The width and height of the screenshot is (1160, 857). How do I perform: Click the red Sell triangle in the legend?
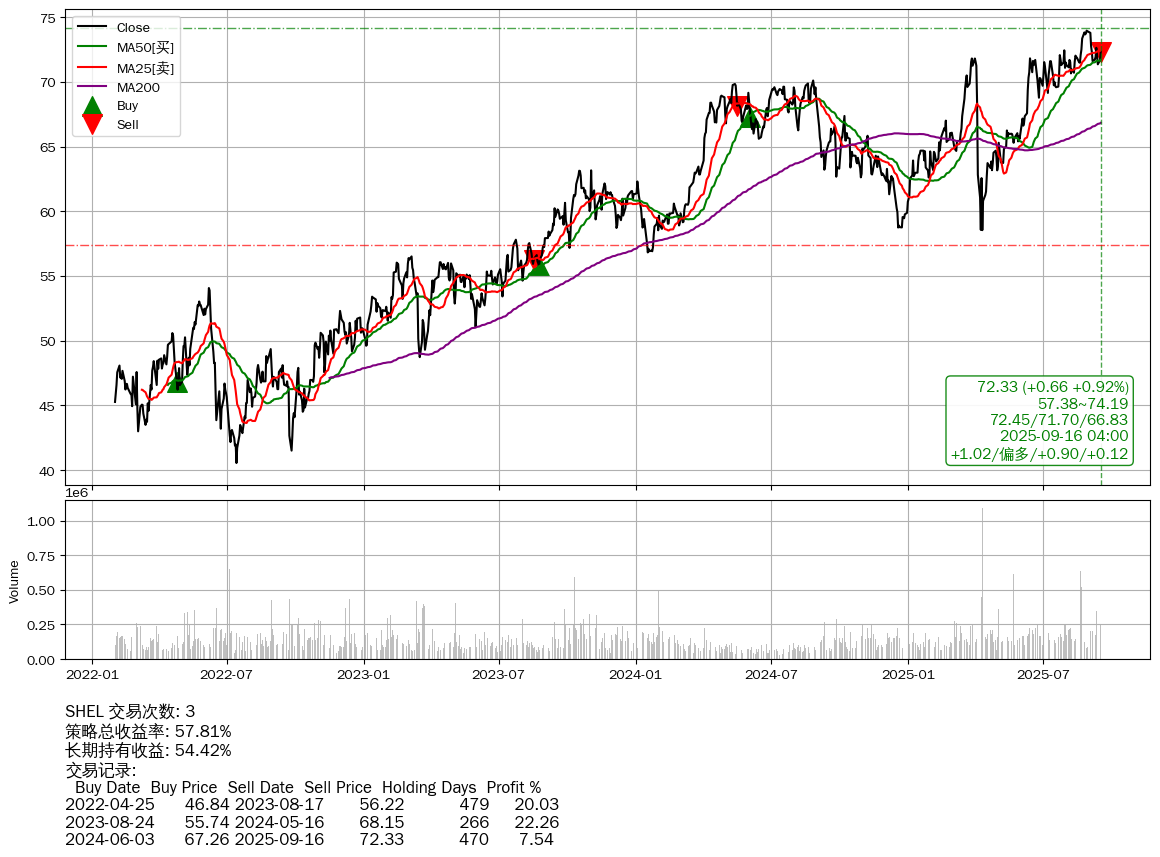pos(92,125)
